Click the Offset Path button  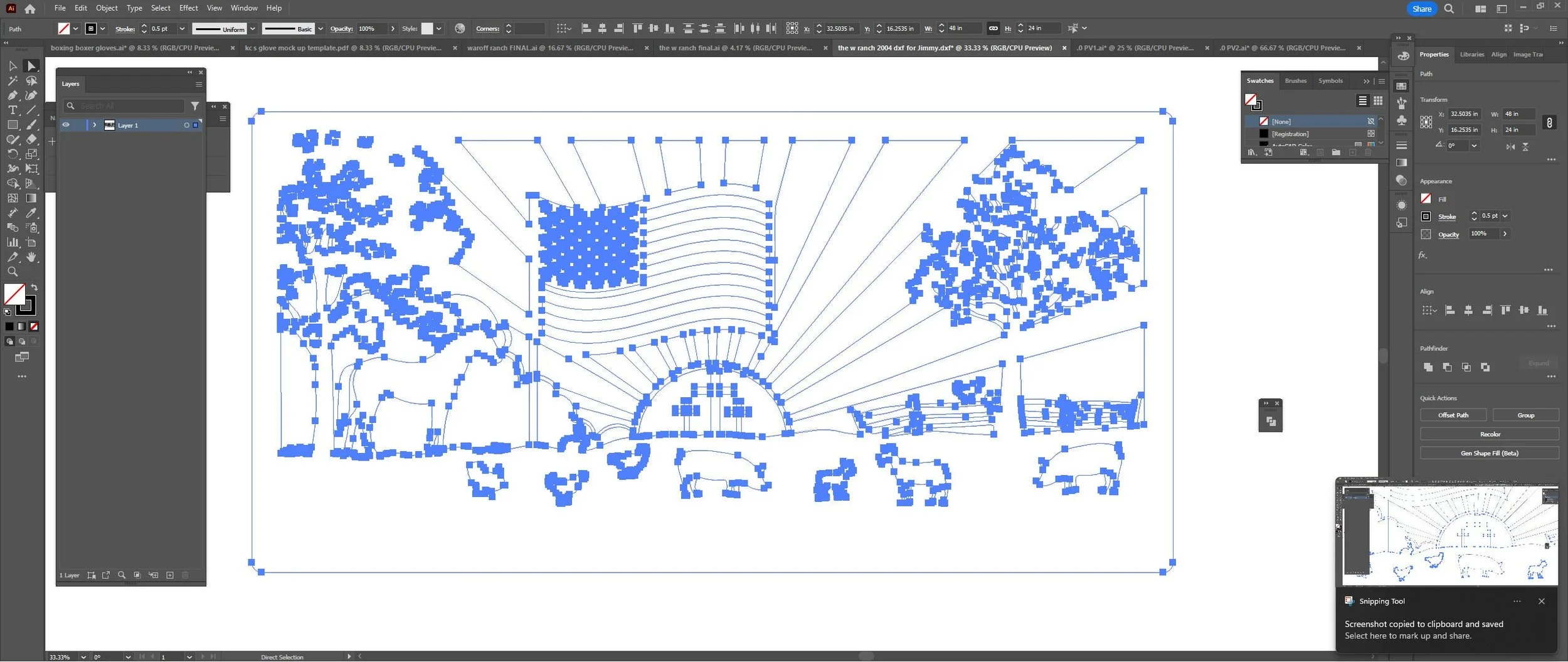(1453, 415)
